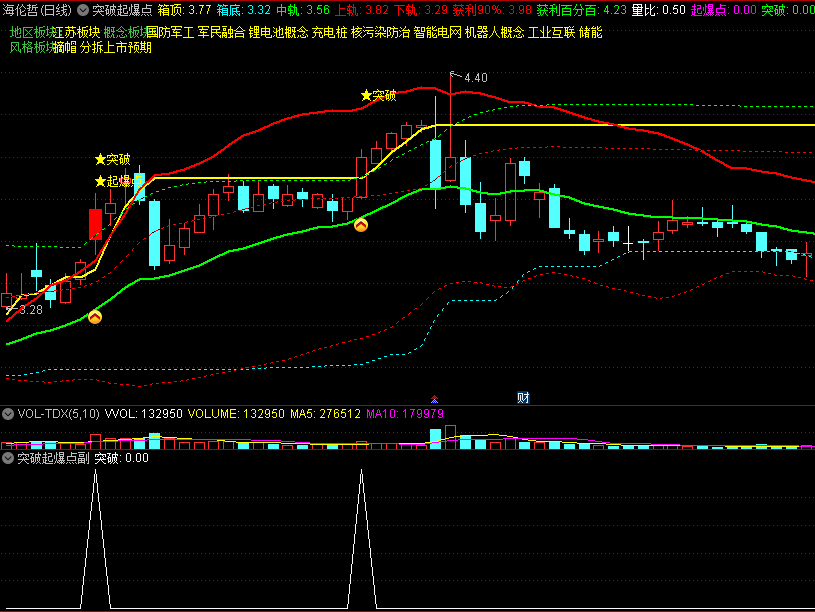Click the MA10: 179979 readout
Image resolution: width=815 pixels, height=612 pixels.
[405, 414]
